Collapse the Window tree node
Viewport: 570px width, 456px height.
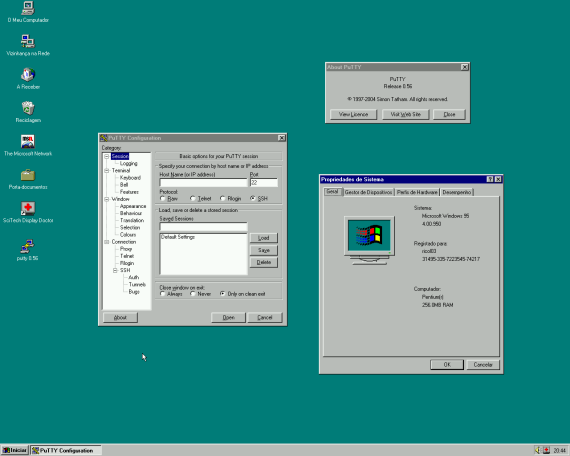107,199
